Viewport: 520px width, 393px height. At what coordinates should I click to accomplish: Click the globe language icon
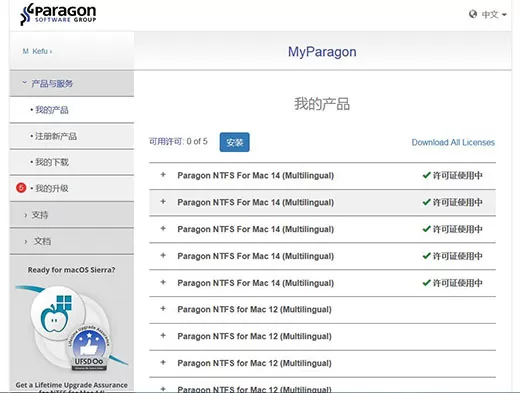click(x=473, y=14)
